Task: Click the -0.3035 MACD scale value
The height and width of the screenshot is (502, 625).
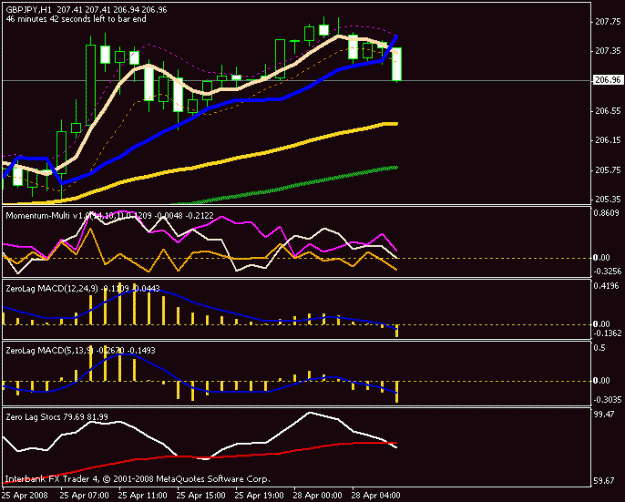Action: [x=606, y=400]
